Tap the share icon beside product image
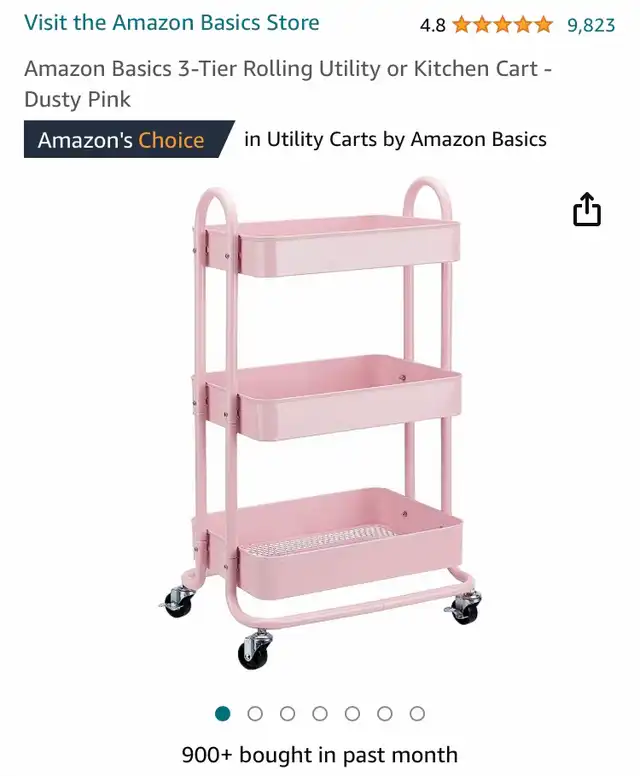 coord(587,210)
